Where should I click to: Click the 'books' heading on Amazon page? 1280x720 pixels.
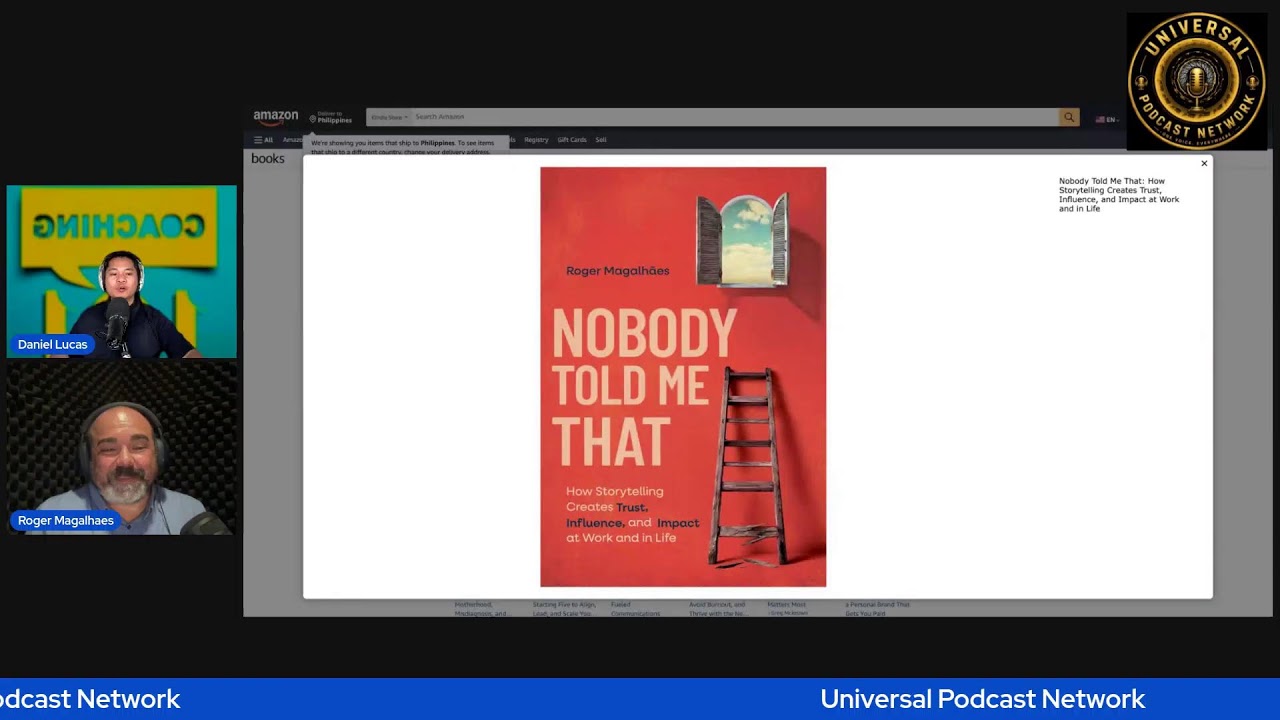268,159
